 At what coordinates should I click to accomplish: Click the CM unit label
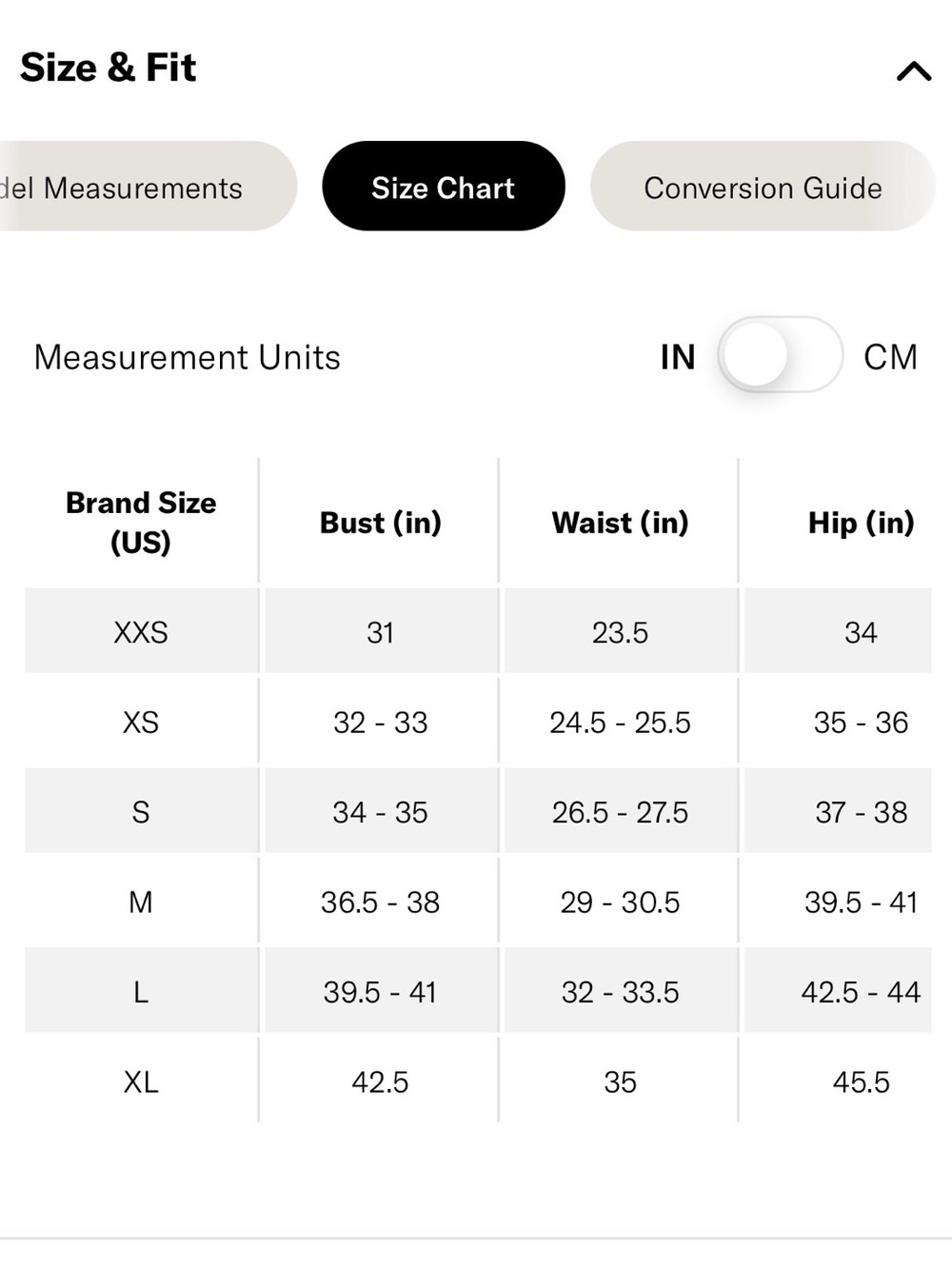890,357
